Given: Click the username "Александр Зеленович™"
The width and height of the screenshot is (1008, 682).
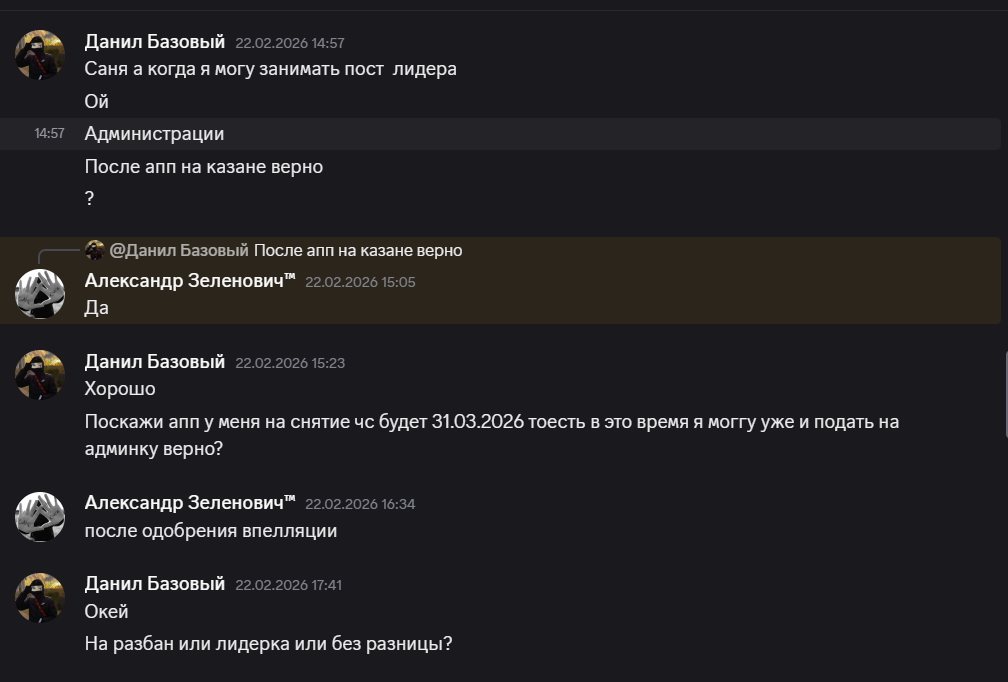Looking at the screenshot, I should 188,281.
